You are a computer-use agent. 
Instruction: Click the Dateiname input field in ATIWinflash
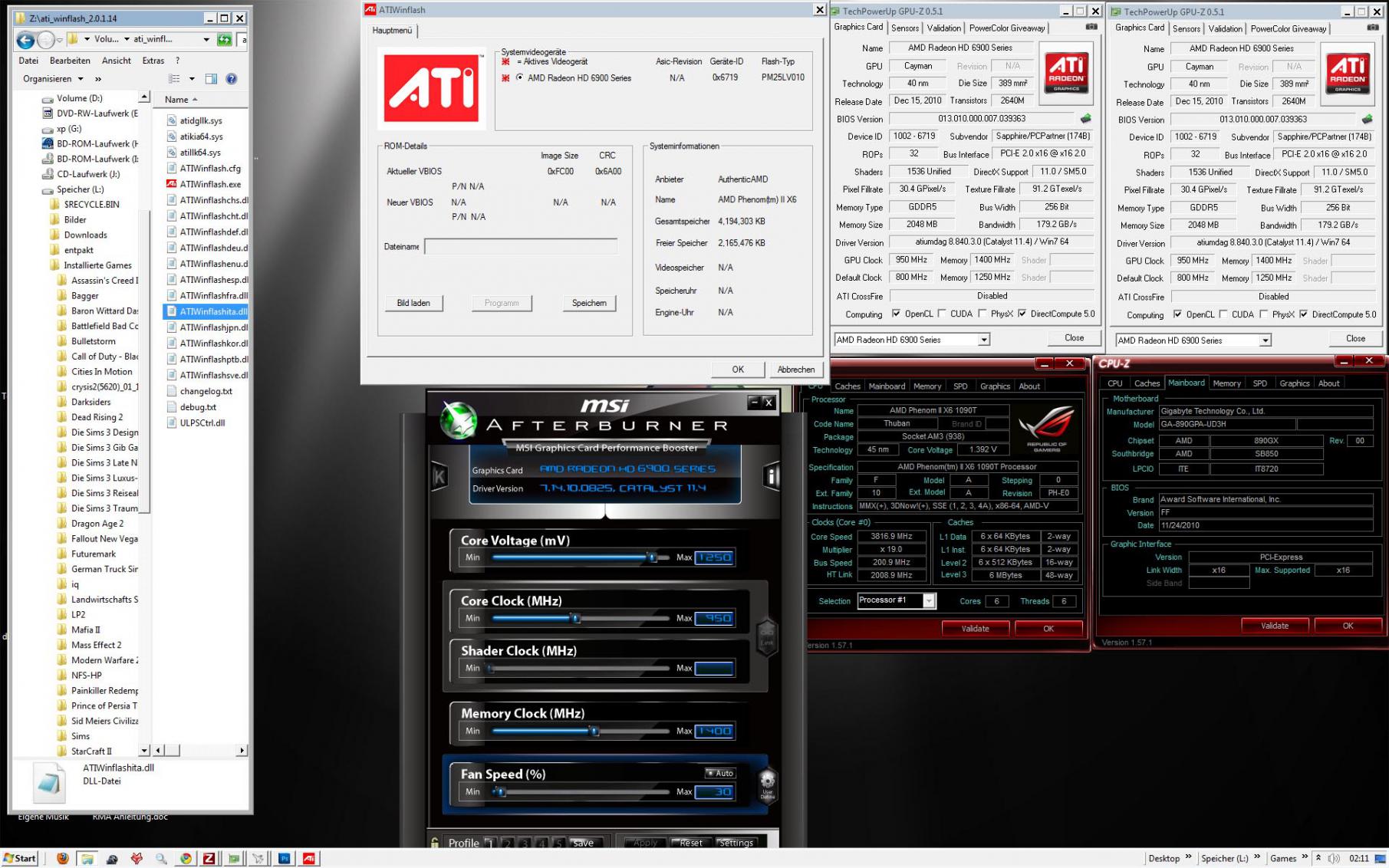(520, 247)
